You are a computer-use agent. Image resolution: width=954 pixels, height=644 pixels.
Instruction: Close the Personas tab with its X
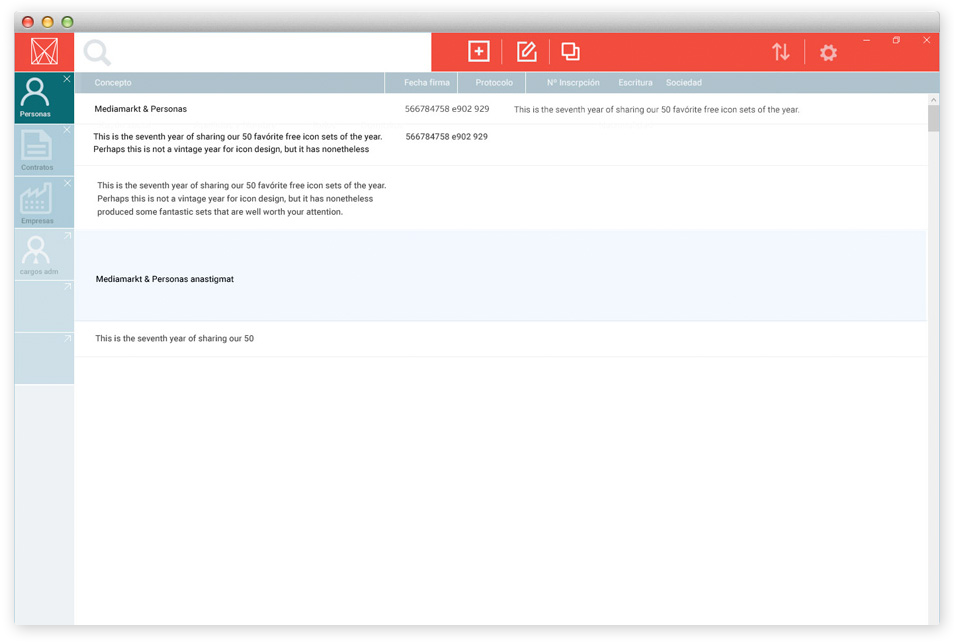[67, 79]
